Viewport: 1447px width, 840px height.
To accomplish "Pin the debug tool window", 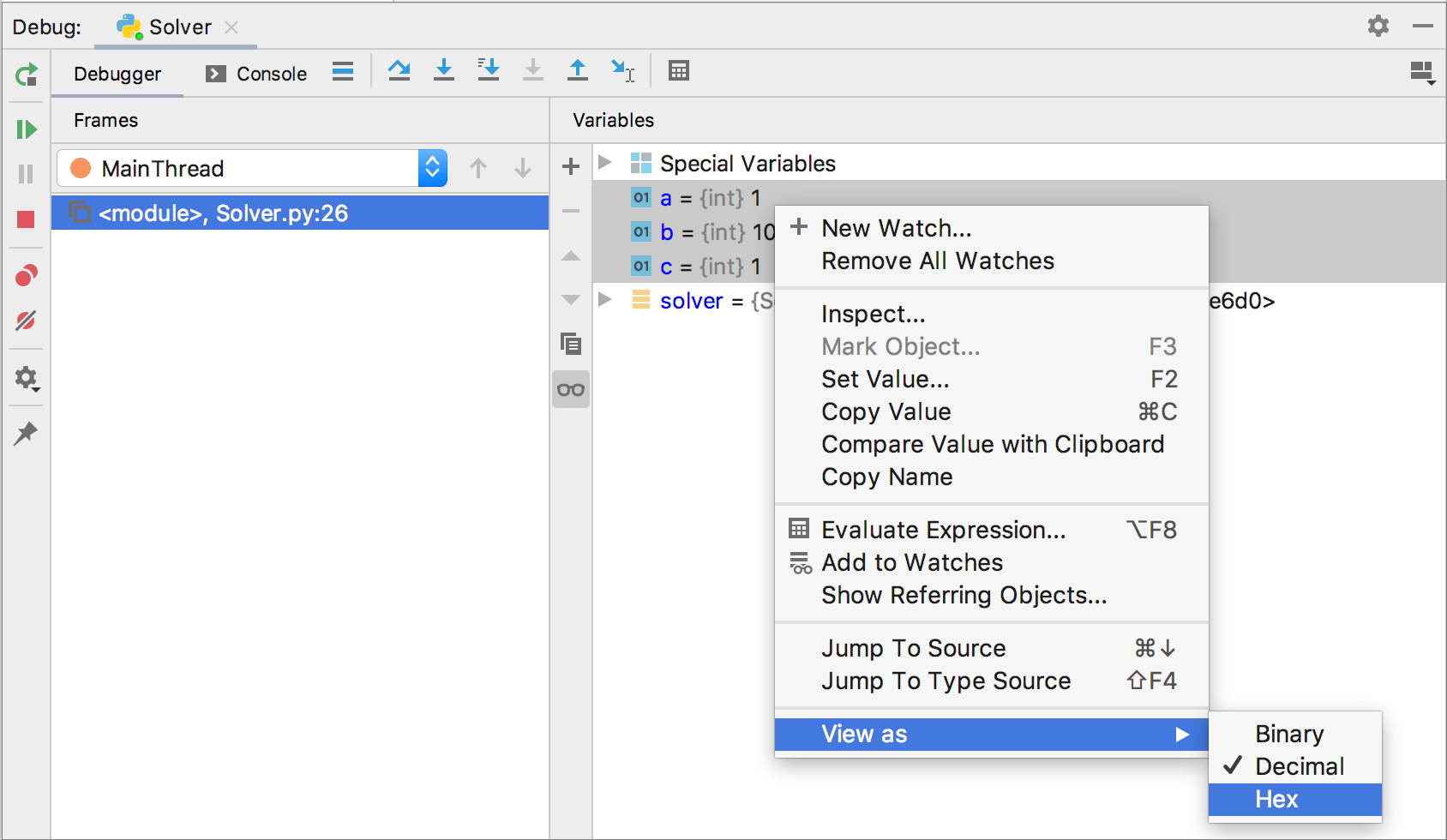I will click(x=27, y=432).
